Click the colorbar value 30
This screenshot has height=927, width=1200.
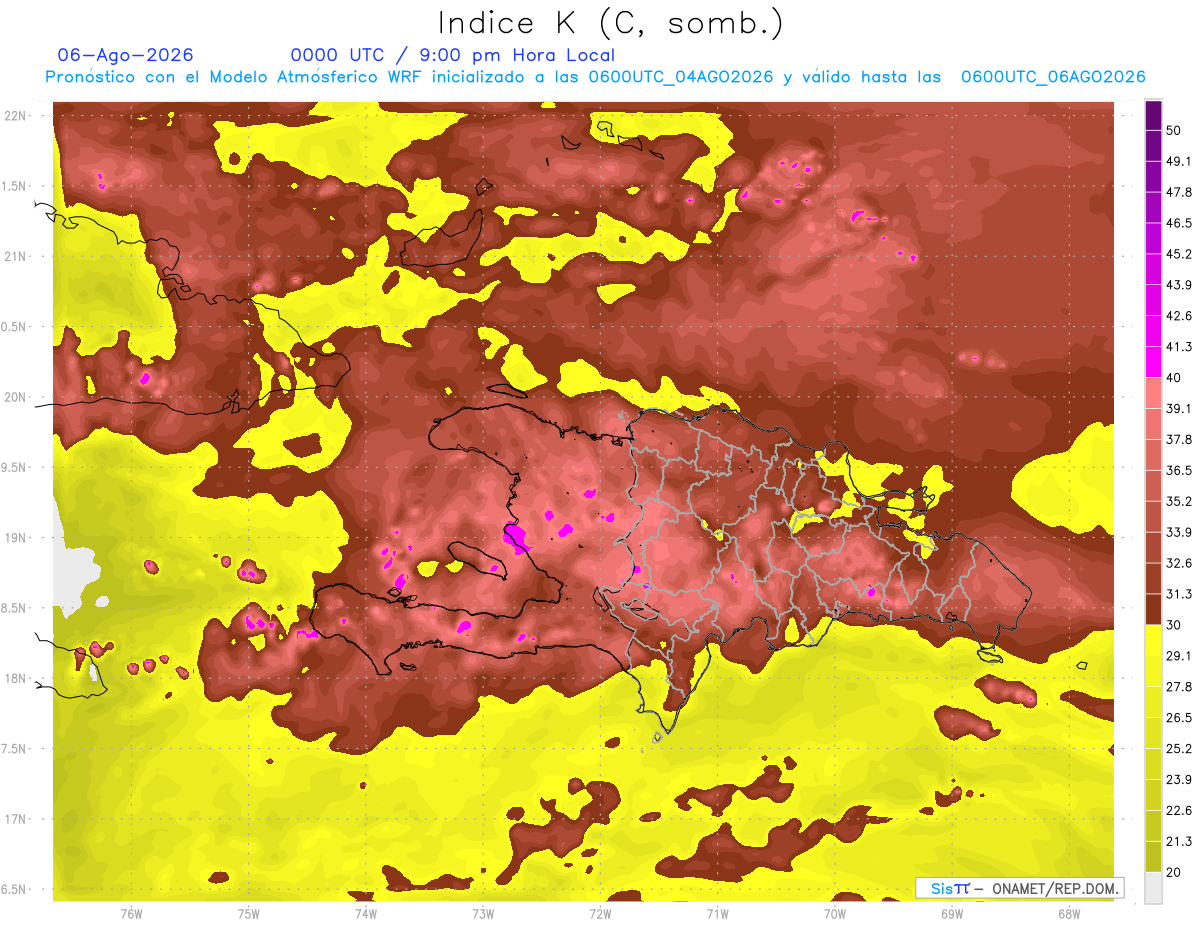coord(1173,625)
